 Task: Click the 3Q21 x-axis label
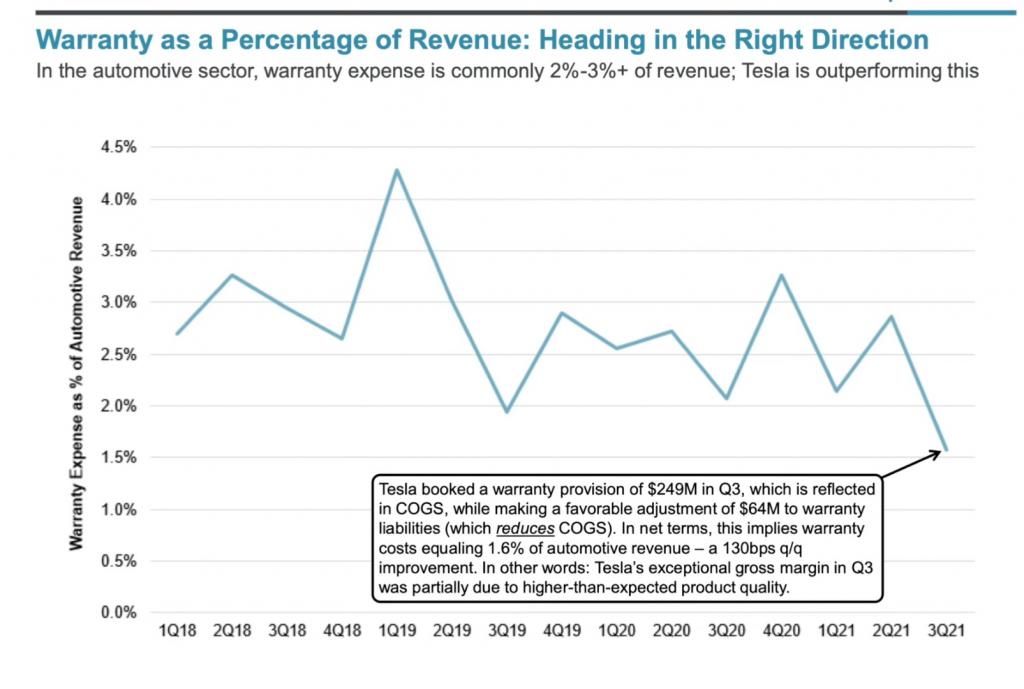[946, 631]
